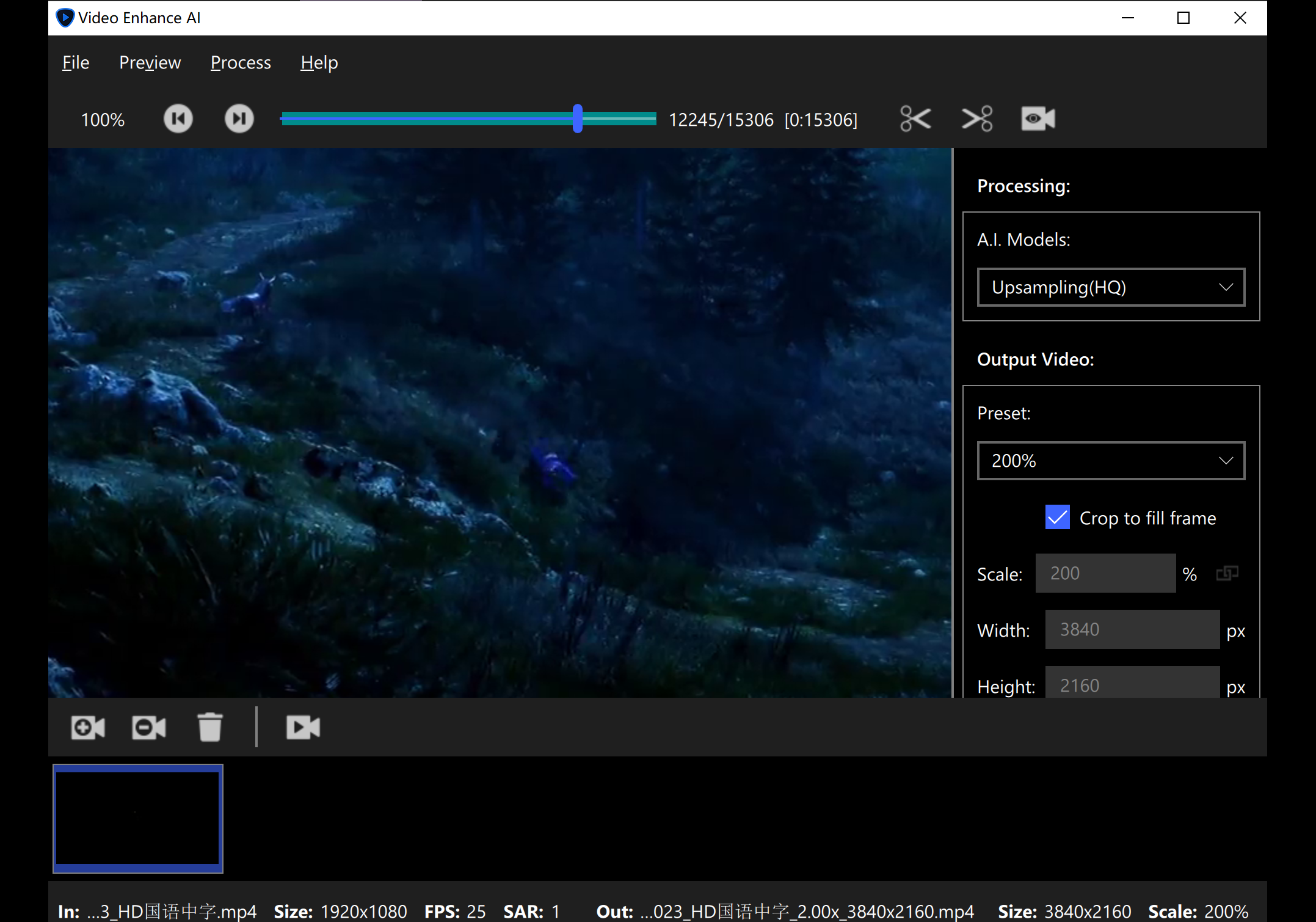Click the Width pixel input field
Screen dimensions: 1316x922
1133,629
